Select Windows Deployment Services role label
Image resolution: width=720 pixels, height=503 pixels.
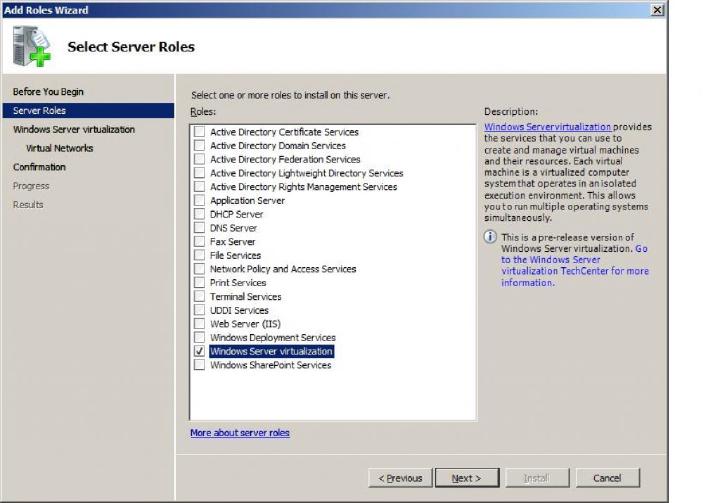pos(273,337)
